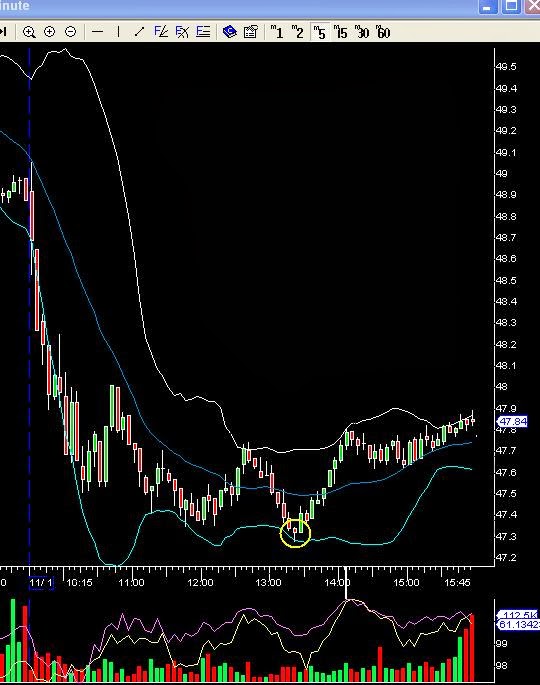Click the 11:00 time axis label

pos(131,582)
